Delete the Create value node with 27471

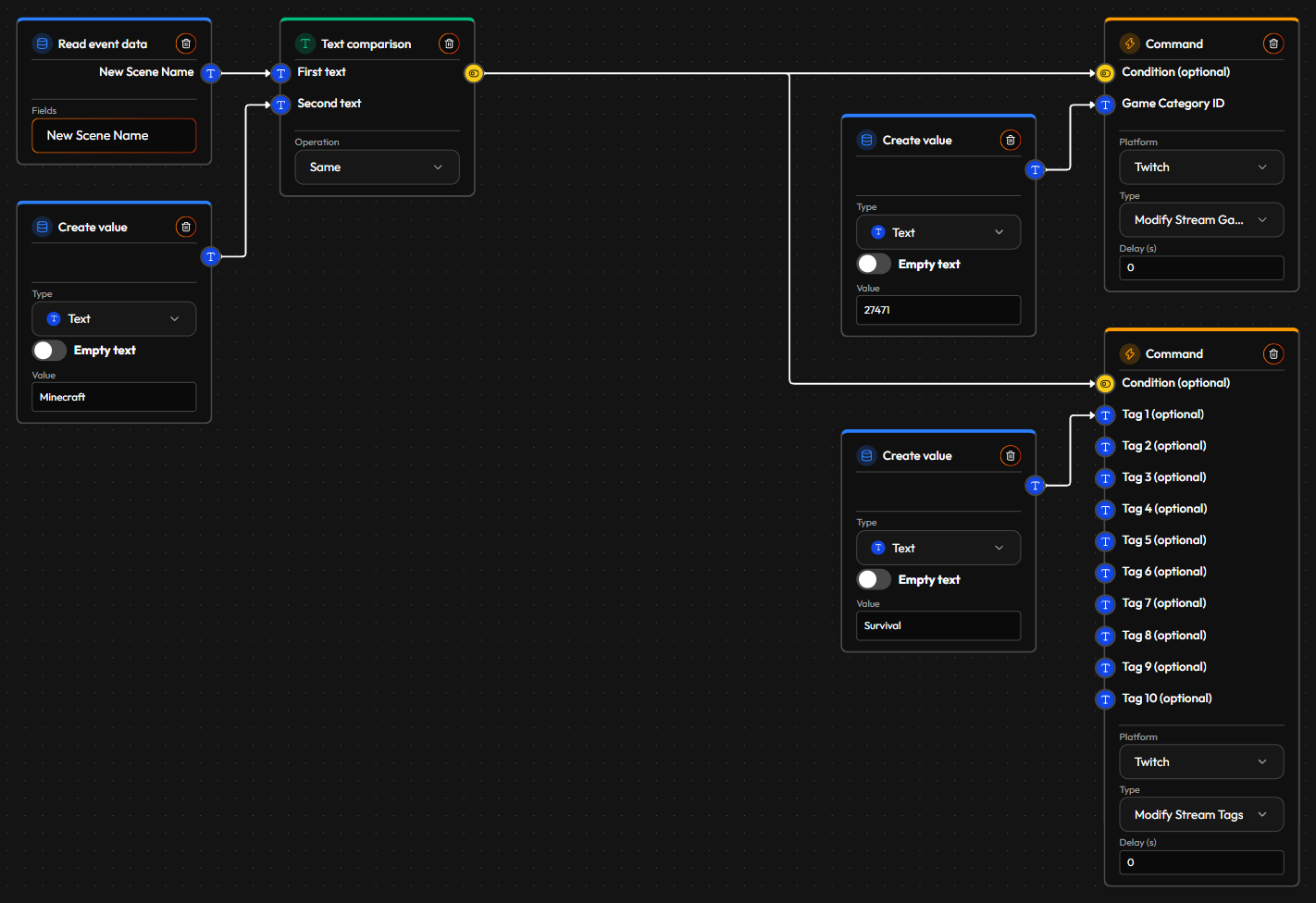1010,140
